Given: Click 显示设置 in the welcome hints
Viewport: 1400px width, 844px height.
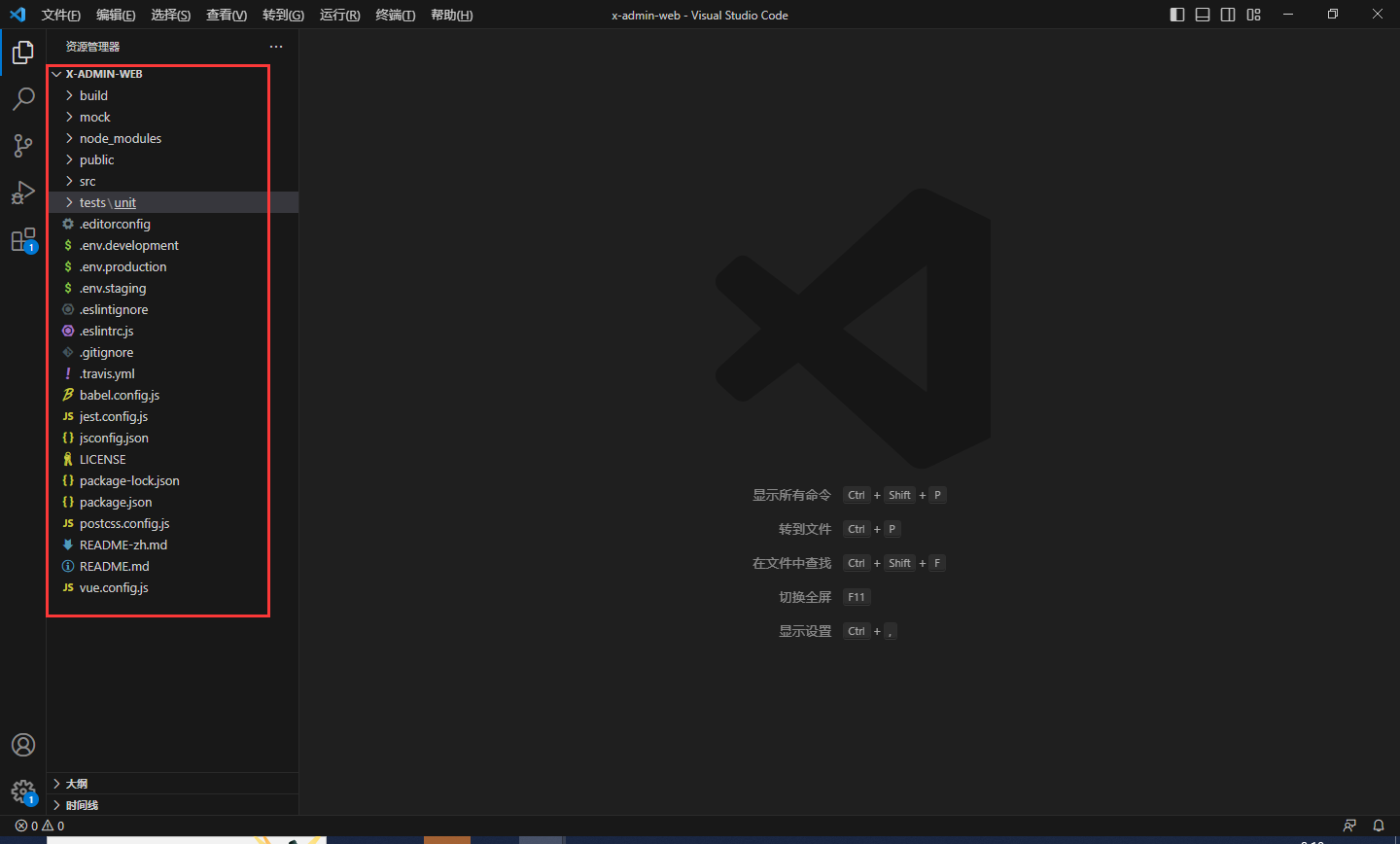Looking at the screenshot, I should [x=805, y=631].
